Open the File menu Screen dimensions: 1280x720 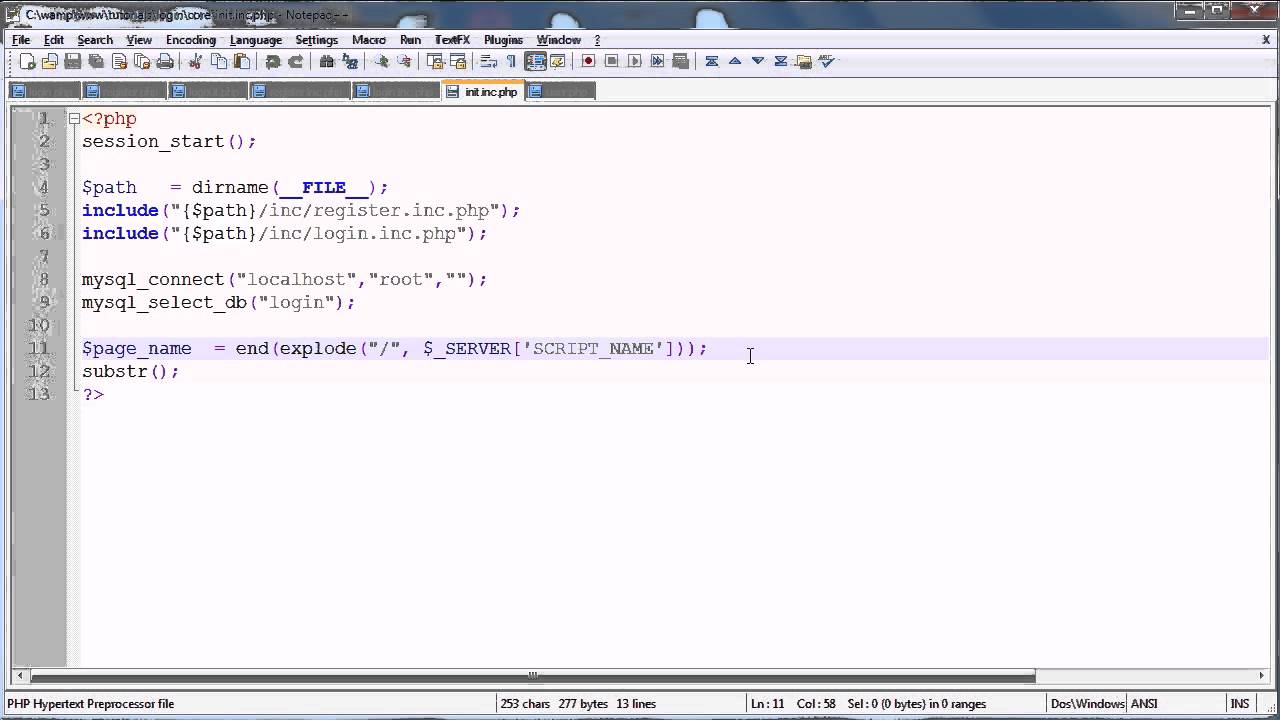point(21,40)
